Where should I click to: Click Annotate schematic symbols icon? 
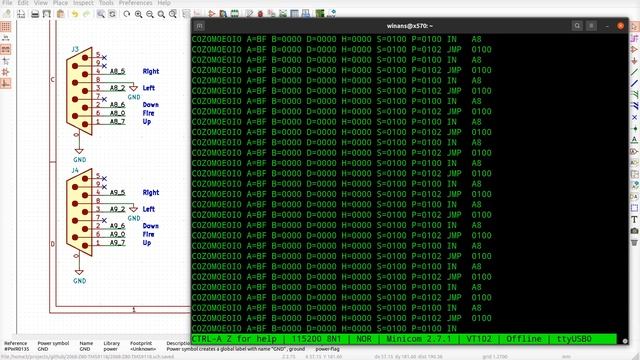249,14
